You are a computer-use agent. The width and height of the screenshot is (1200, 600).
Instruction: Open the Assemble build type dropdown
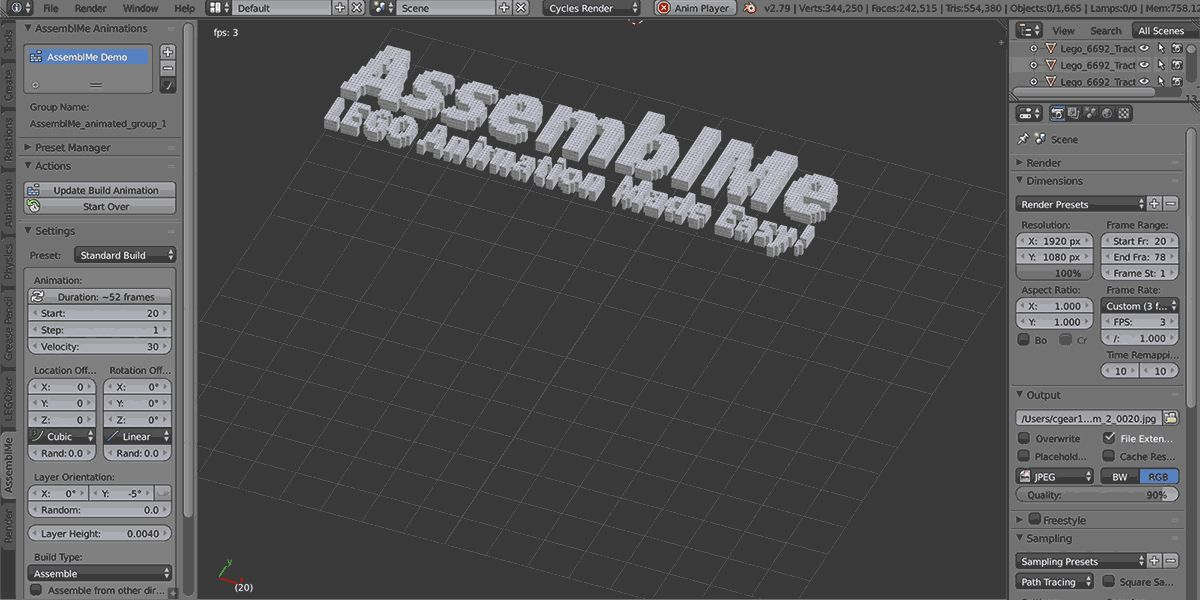(x=100, y=573)
